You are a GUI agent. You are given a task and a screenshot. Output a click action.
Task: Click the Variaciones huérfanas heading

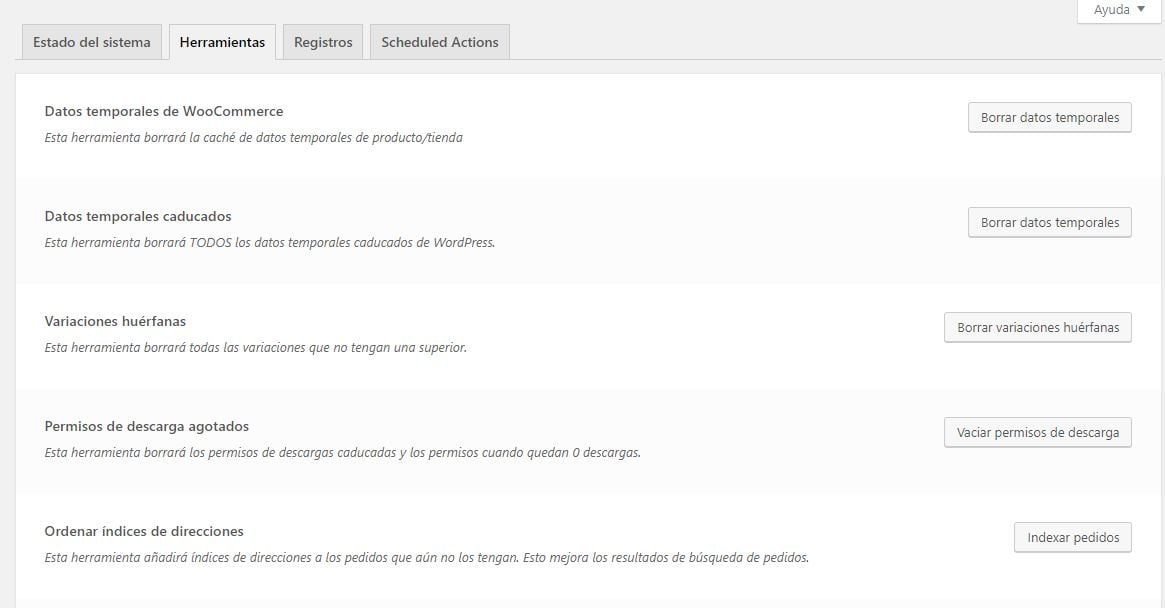tap(114, 321)
